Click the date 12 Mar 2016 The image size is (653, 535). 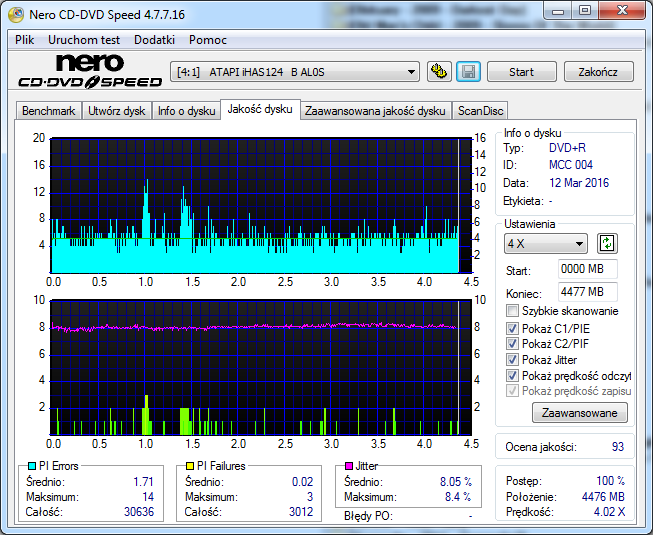point(579,183)
